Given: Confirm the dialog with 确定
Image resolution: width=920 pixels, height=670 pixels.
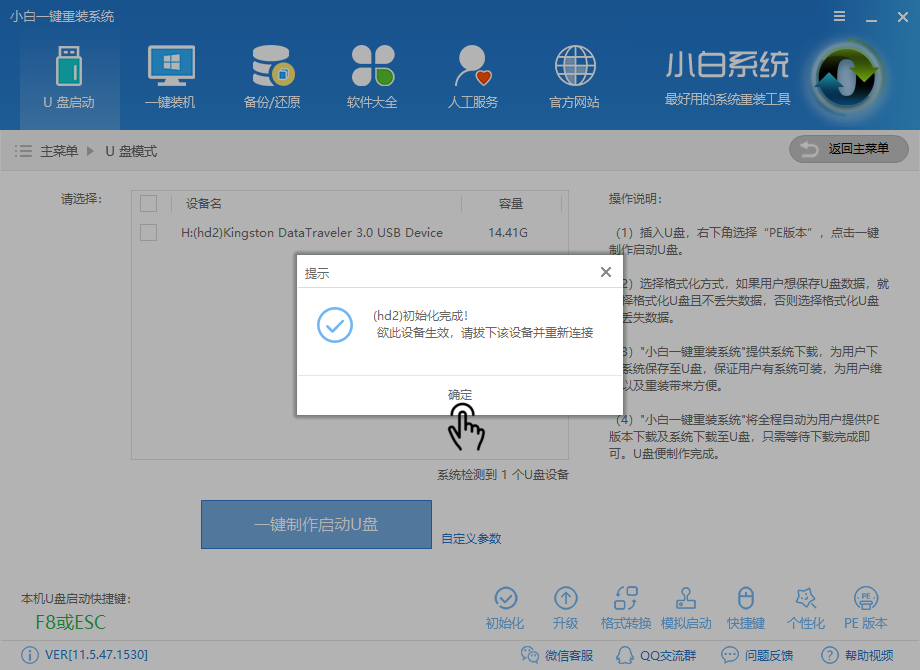Looking at the screenshot, I should pos(459,394).
